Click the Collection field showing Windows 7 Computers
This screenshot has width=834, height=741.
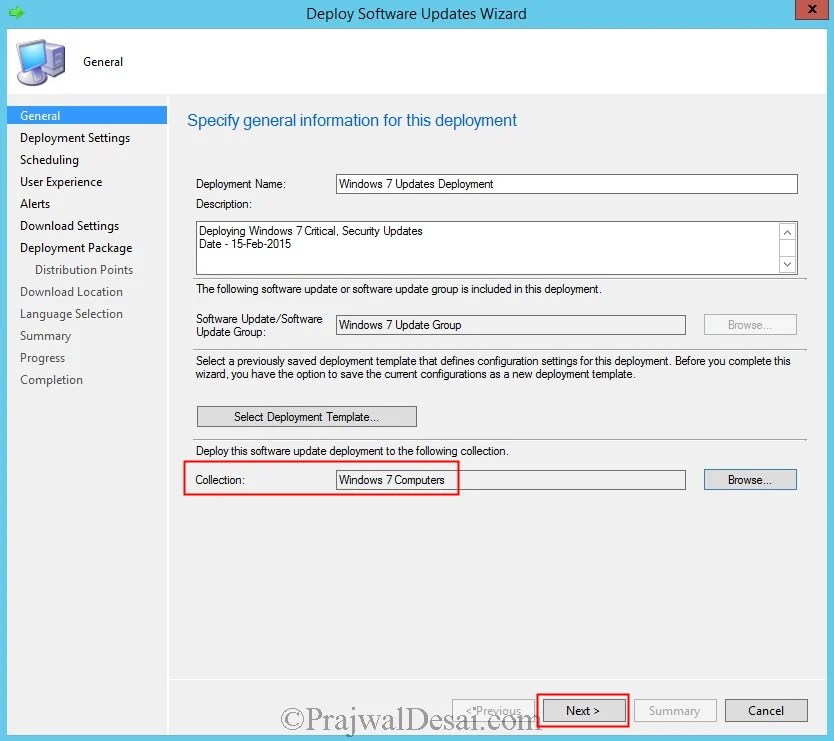pyautogui.click(x=510, y=479)
